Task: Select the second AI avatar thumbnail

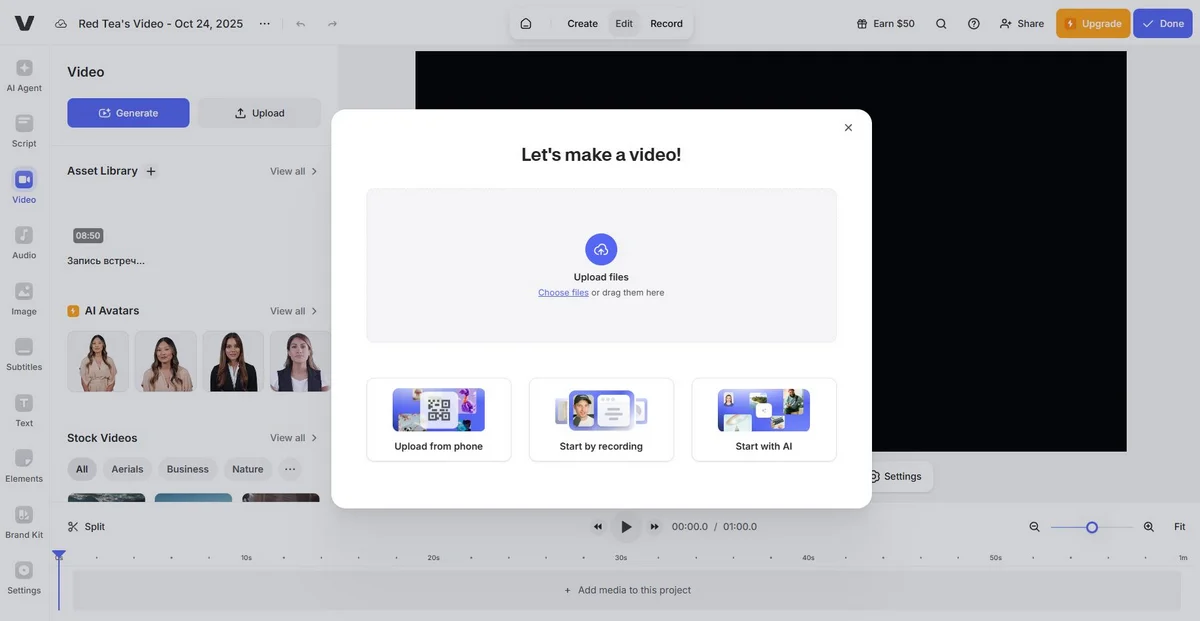Action: pos(166,361)
